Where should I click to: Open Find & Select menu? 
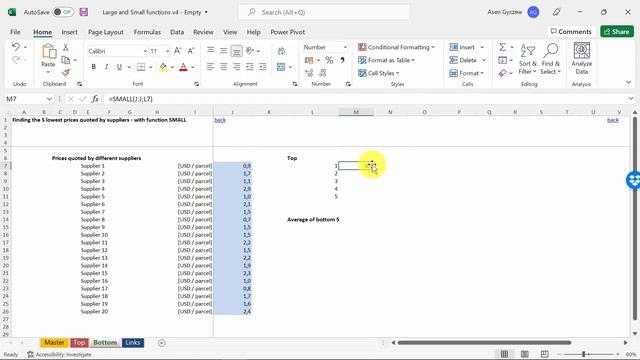pyautogui.click(x=551, y=59)
